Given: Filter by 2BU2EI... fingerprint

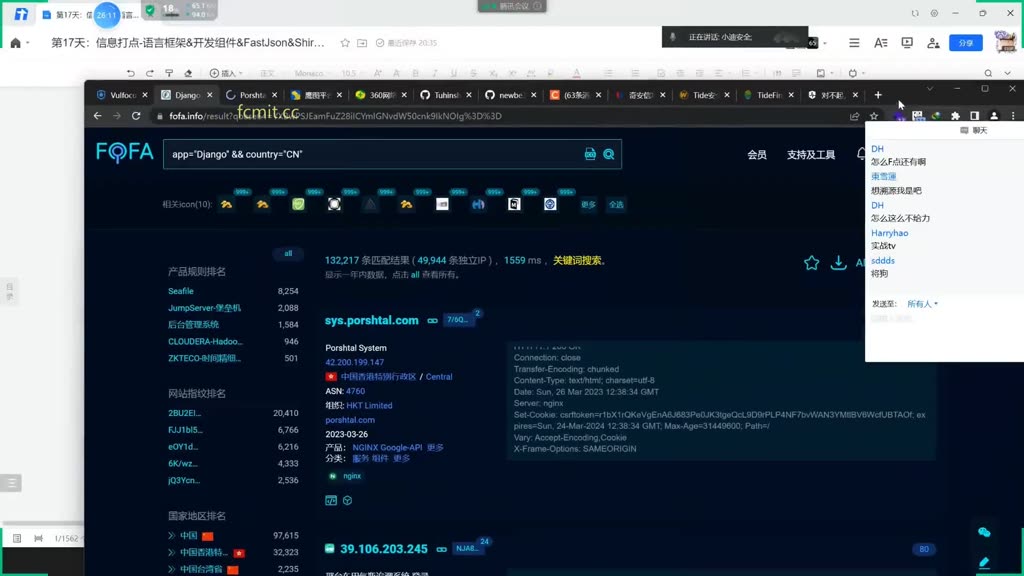Looking at the screenshot, I should pyautogui.click(x=185, y=413).
